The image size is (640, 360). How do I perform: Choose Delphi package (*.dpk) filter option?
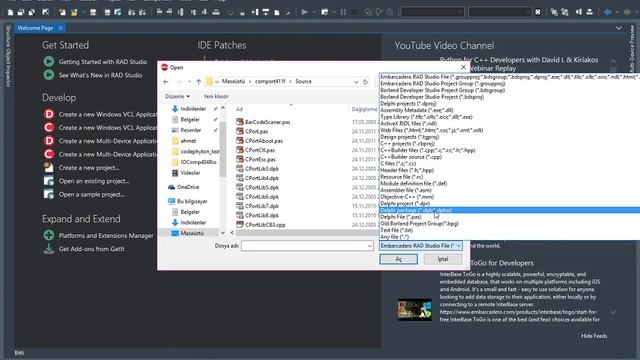(x=509, y=210)
